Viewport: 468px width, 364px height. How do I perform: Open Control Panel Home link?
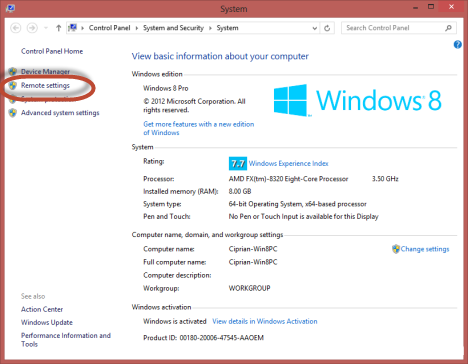coord(52,51)
